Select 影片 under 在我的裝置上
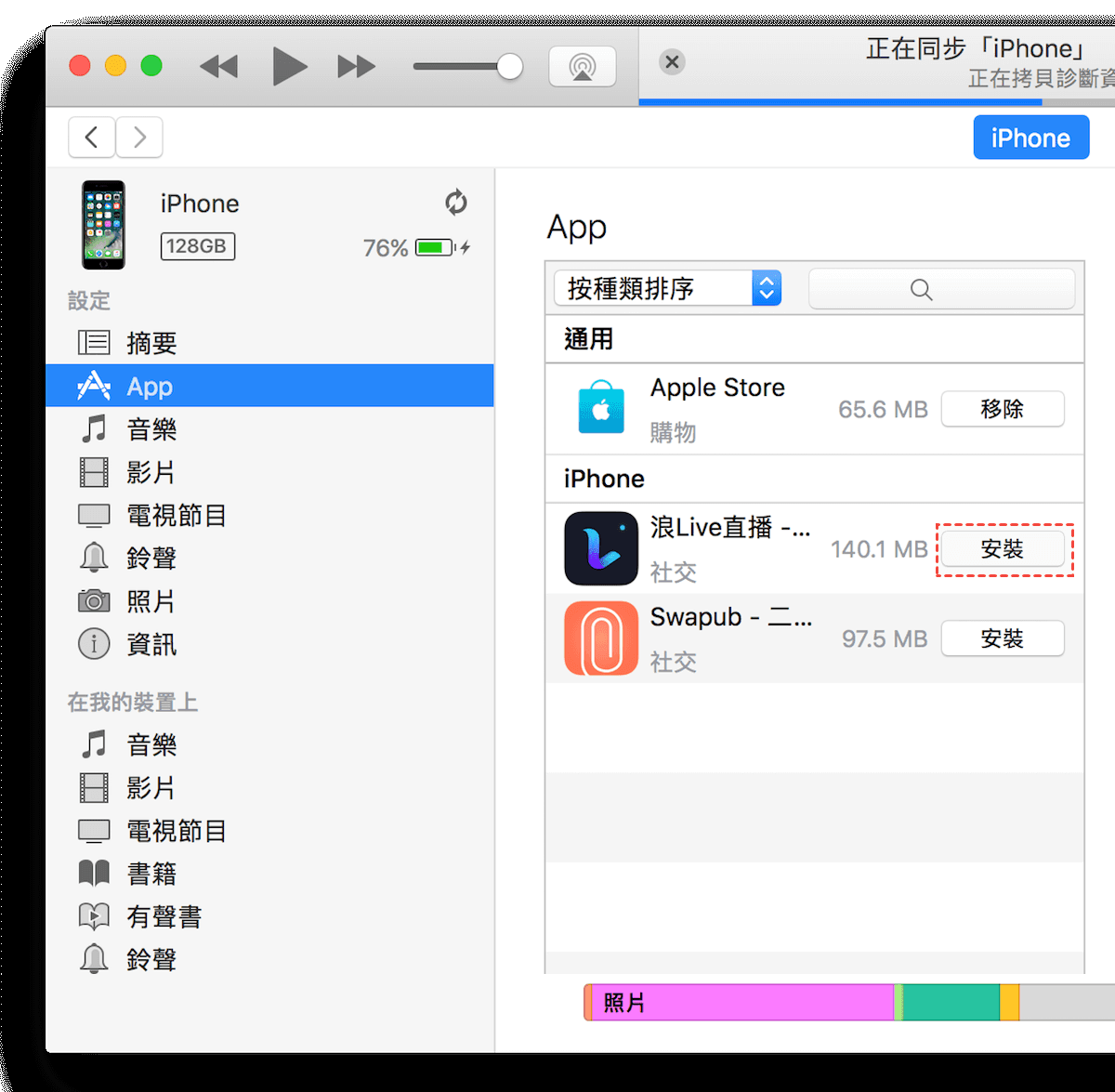The image size is (1115, 1092). (269, 788)
